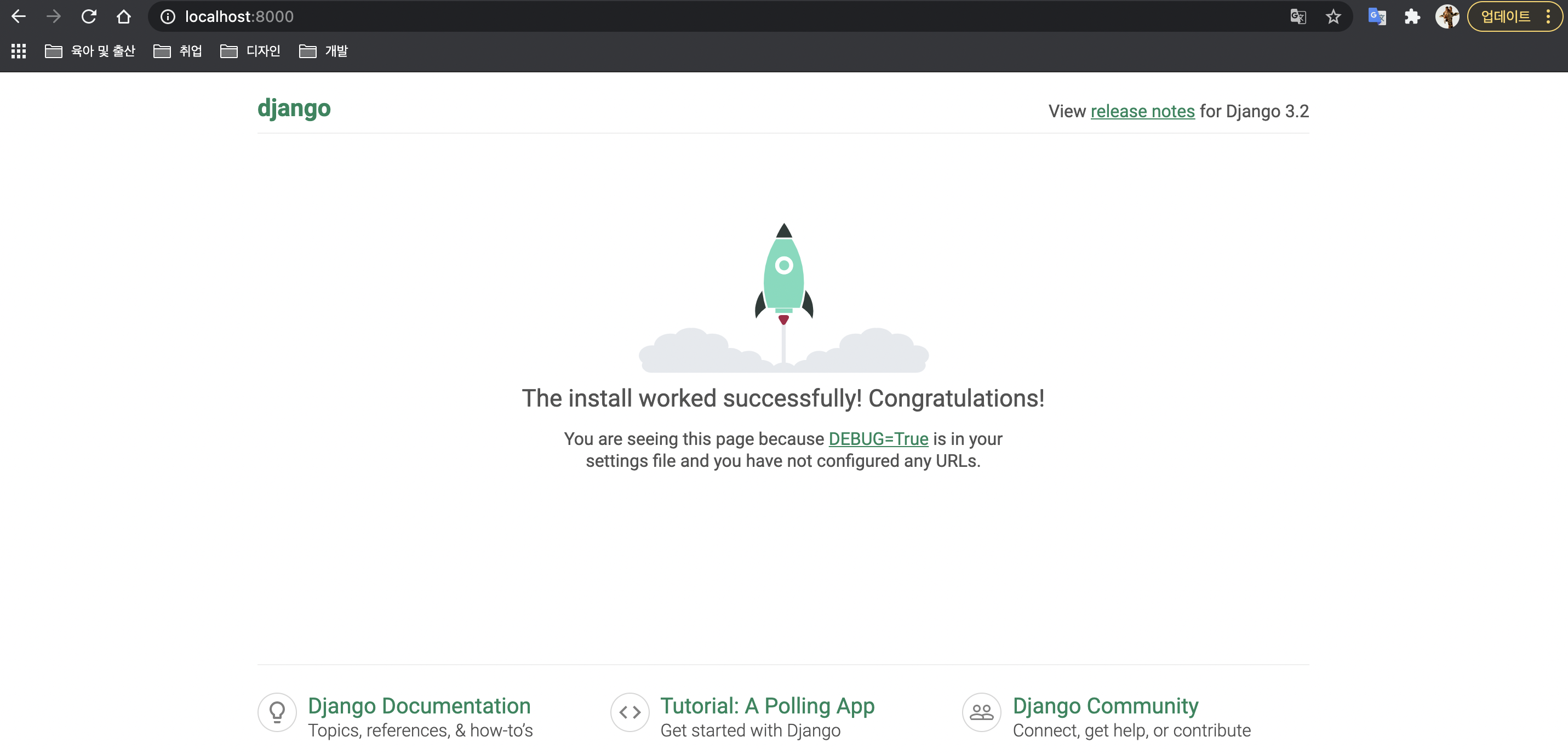
Task: Click the home icon in toolbar
Action: click(x=124, y=16)
